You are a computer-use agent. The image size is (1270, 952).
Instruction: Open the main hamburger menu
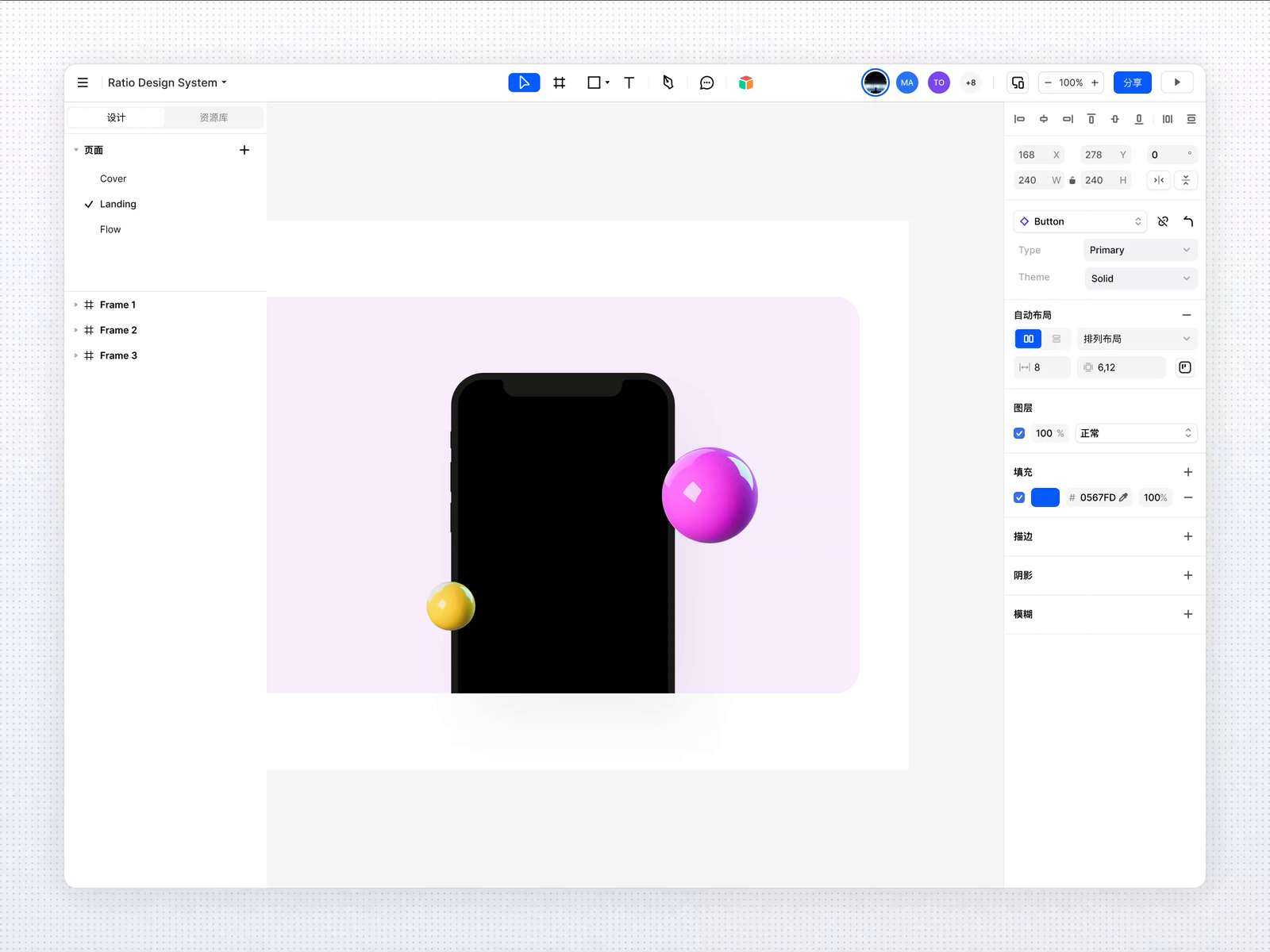coord(83,82)
